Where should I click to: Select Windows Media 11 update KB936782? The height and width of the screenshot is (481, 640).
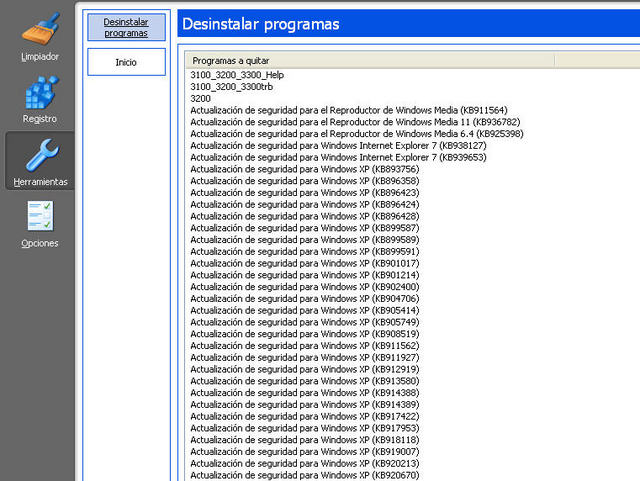click(355, 122)
